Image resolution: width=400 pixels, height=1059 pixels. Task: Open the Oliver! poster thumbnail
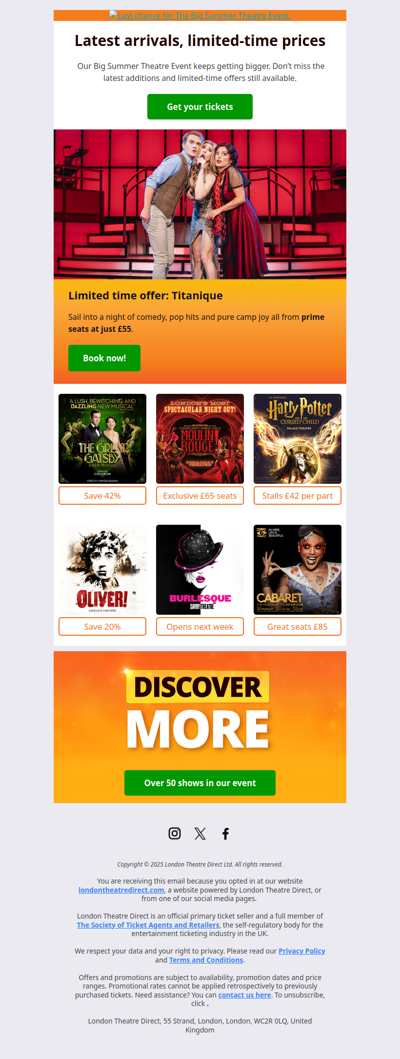click(x=102, y=569)
